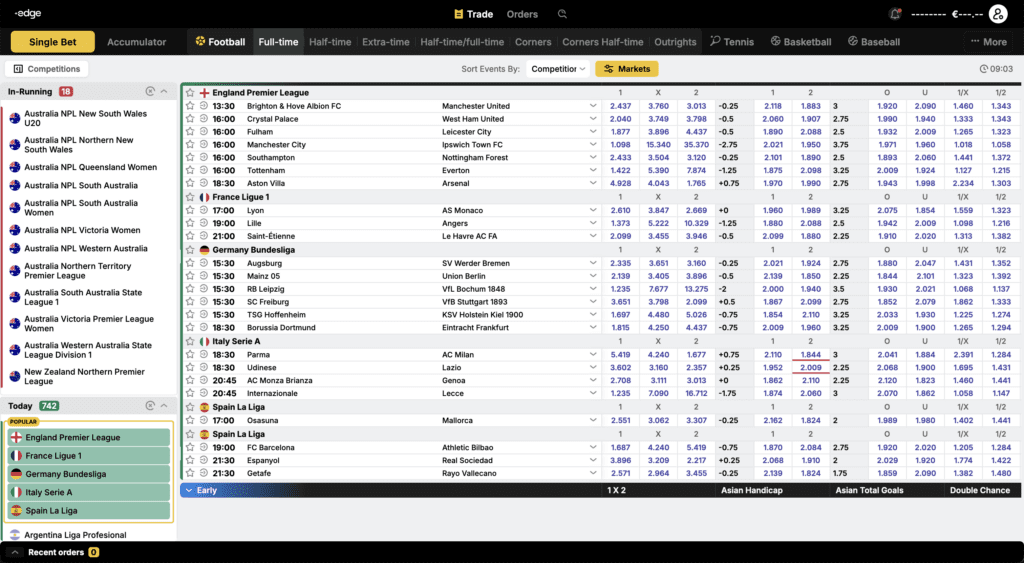The height and width of the screenshot is (563, 1024).
Task: Expand markets for Southampton vs Nottingham Forest
Action: 593,157
